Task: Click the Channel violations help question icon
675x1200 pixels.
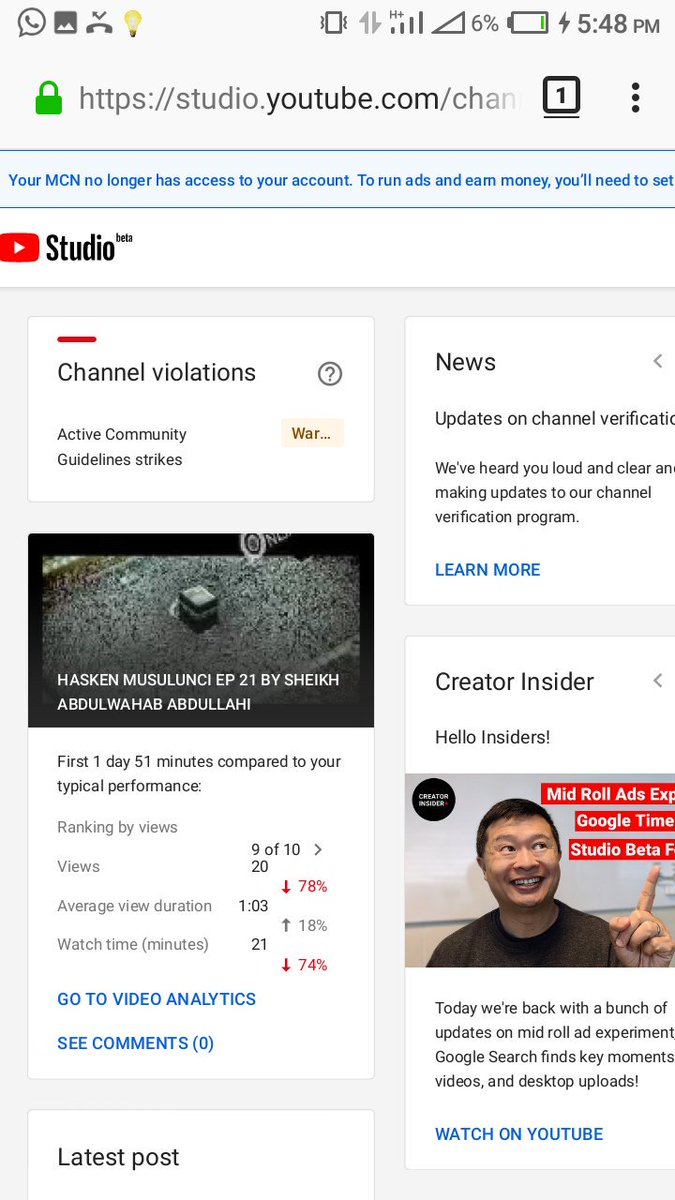Action: click(x=330, y=374)
